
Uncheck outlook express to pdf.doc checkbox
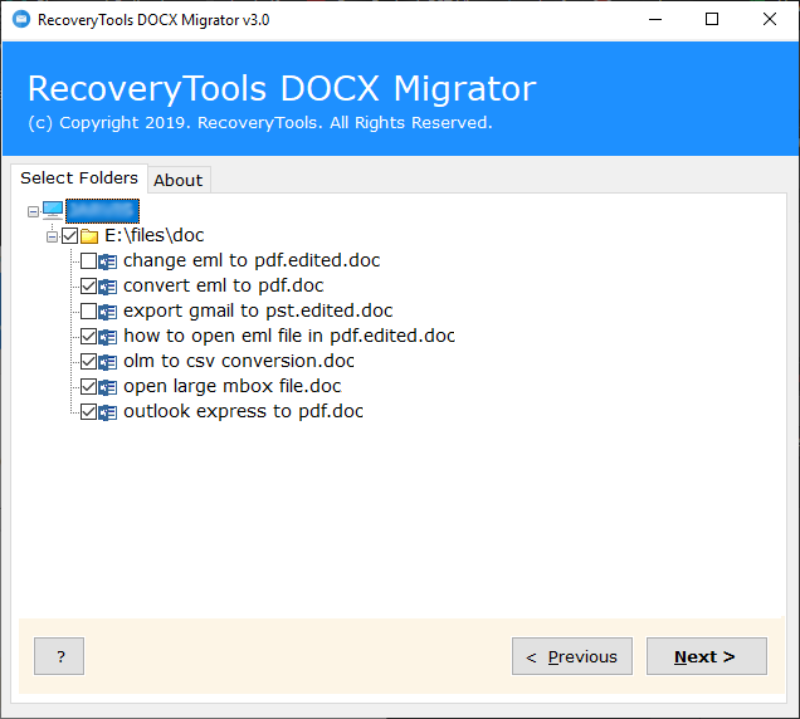(89, 411)
